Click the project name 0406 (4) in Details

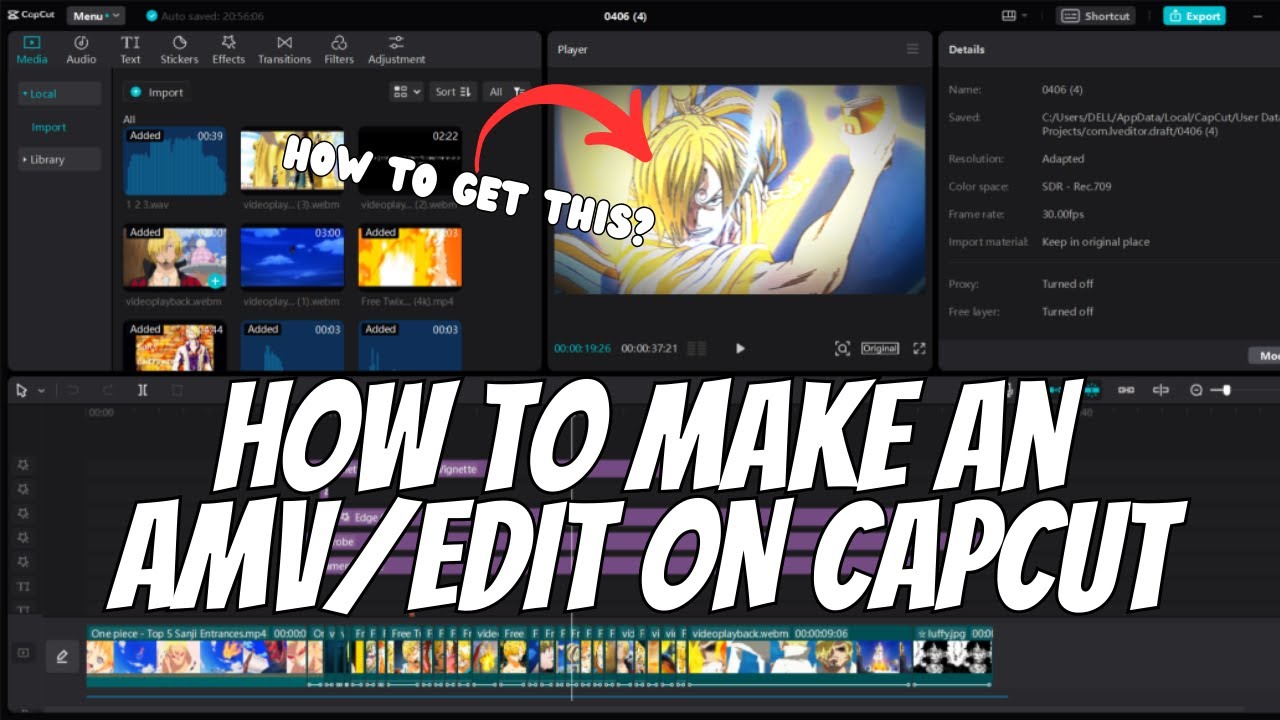pyautogui.click(x=1062, y=90)
